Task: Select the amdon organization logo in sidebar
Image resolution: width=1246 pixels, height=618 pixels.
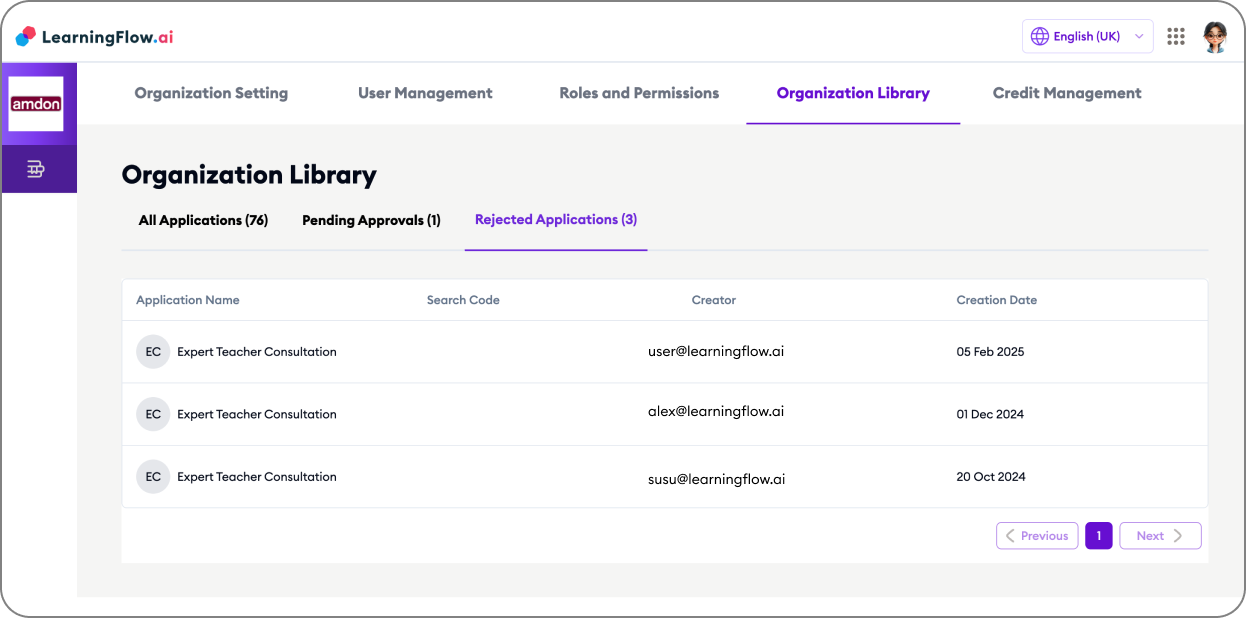Action: pos(36,104)
